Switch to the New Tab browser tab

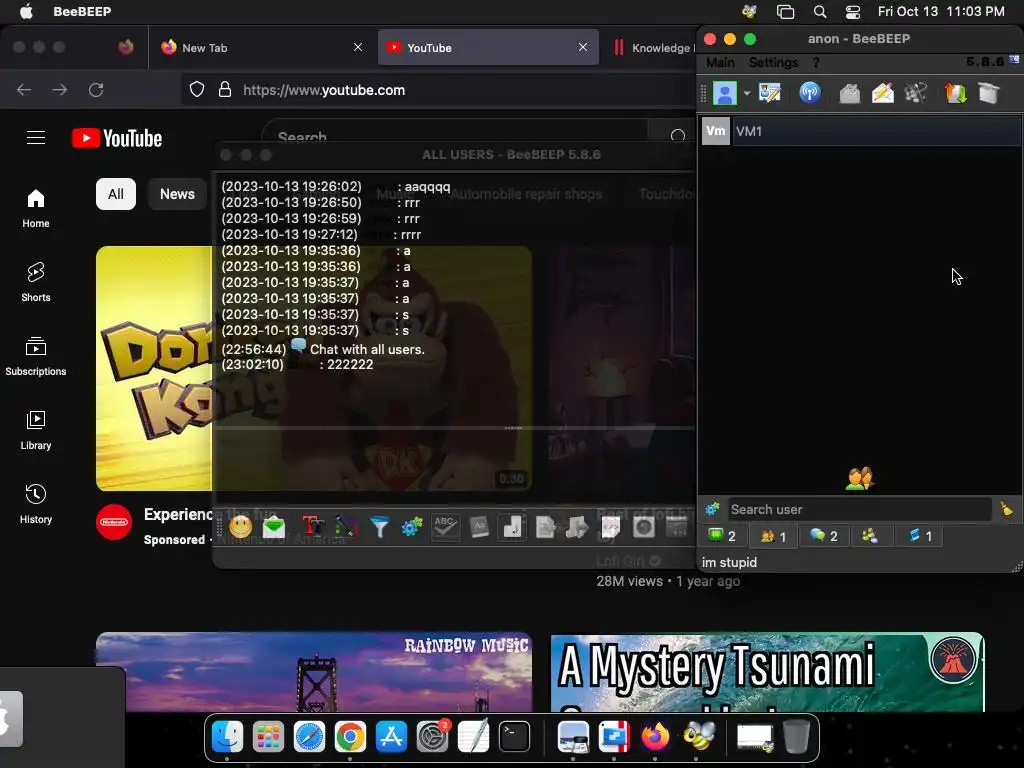click(x=263, y=48)
